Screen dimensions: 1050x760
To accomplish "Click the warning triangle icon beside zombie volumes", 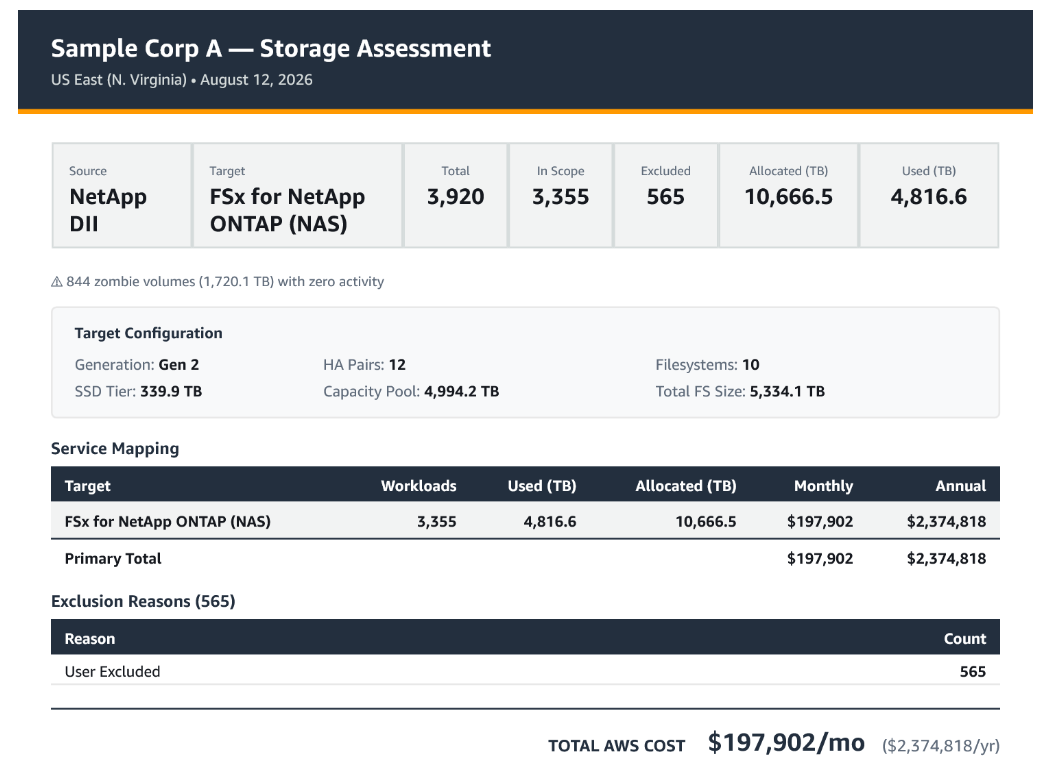I will tap(57, 282).
